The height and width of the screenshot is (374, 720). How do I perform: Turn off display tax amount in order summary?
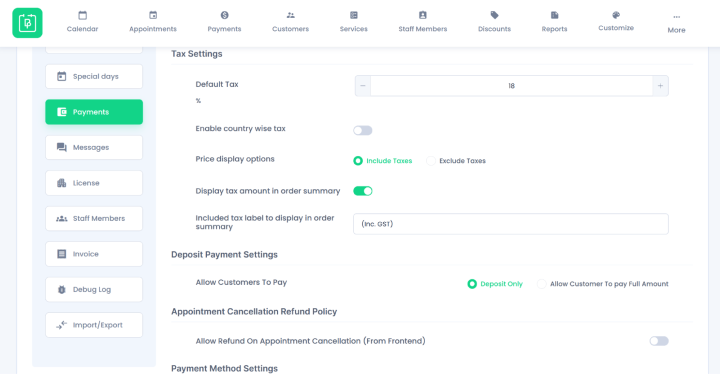(363, 191)
